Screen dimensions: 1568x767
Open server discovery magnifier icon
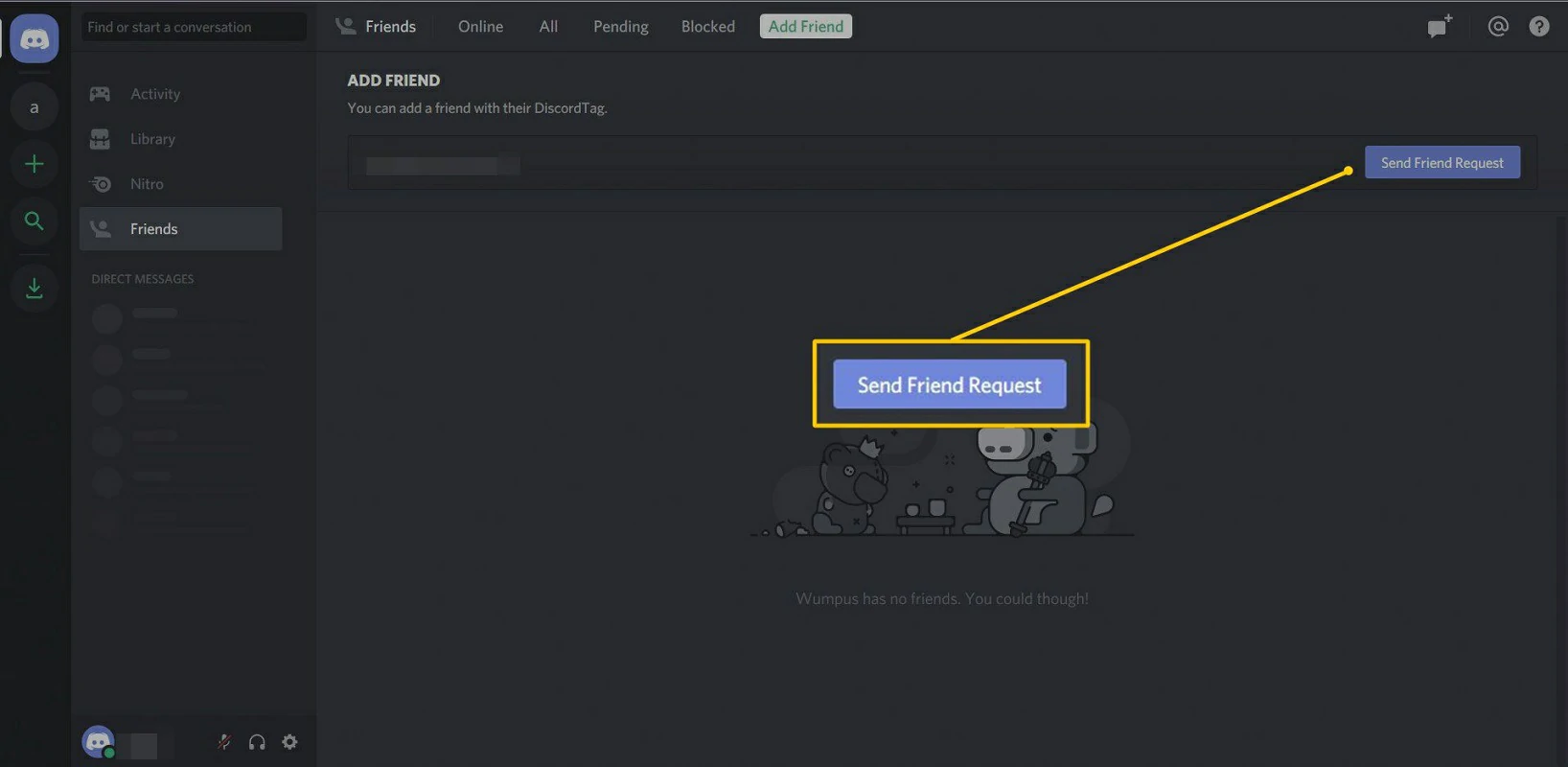35,221
